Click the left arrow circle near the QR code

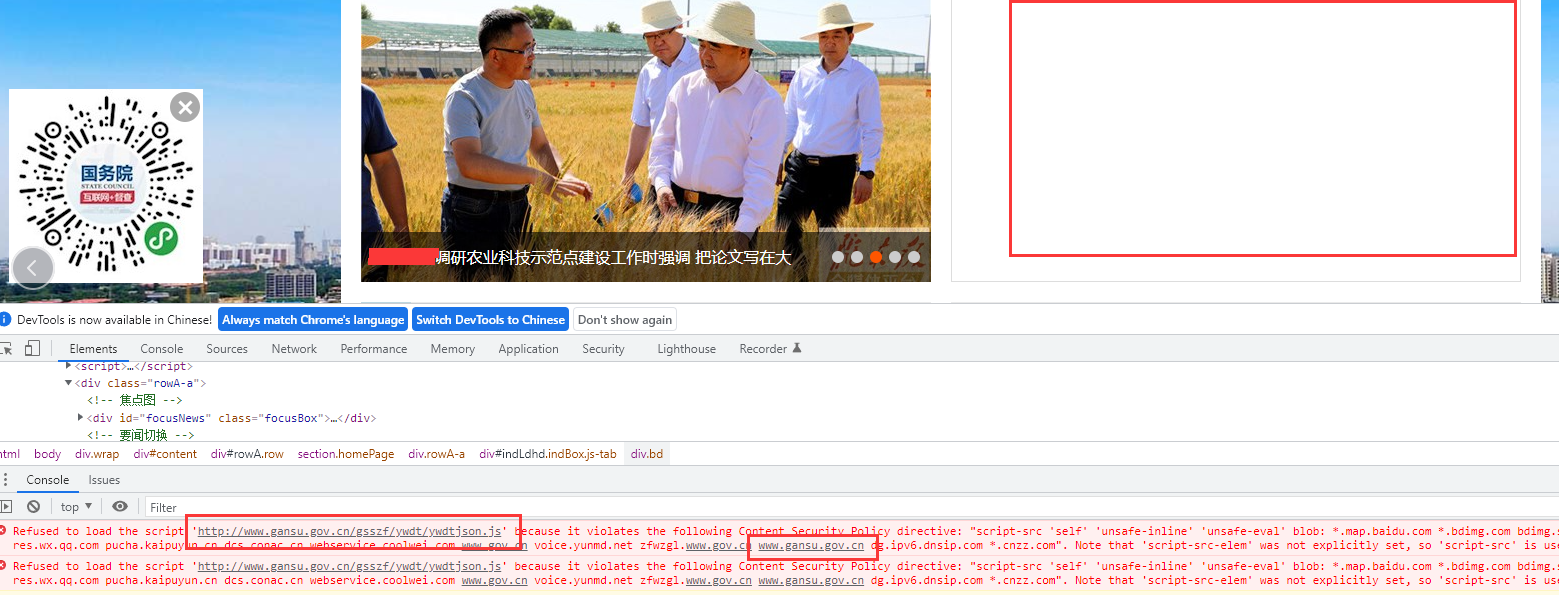pos(32,267)
